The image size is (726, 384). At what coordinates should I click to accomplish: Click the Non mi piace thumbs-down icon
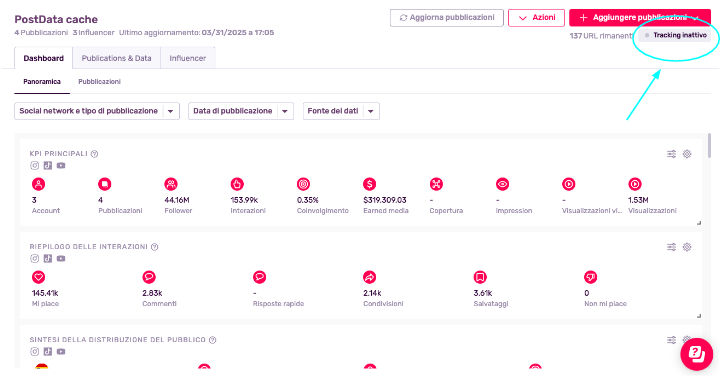(590, 277)
